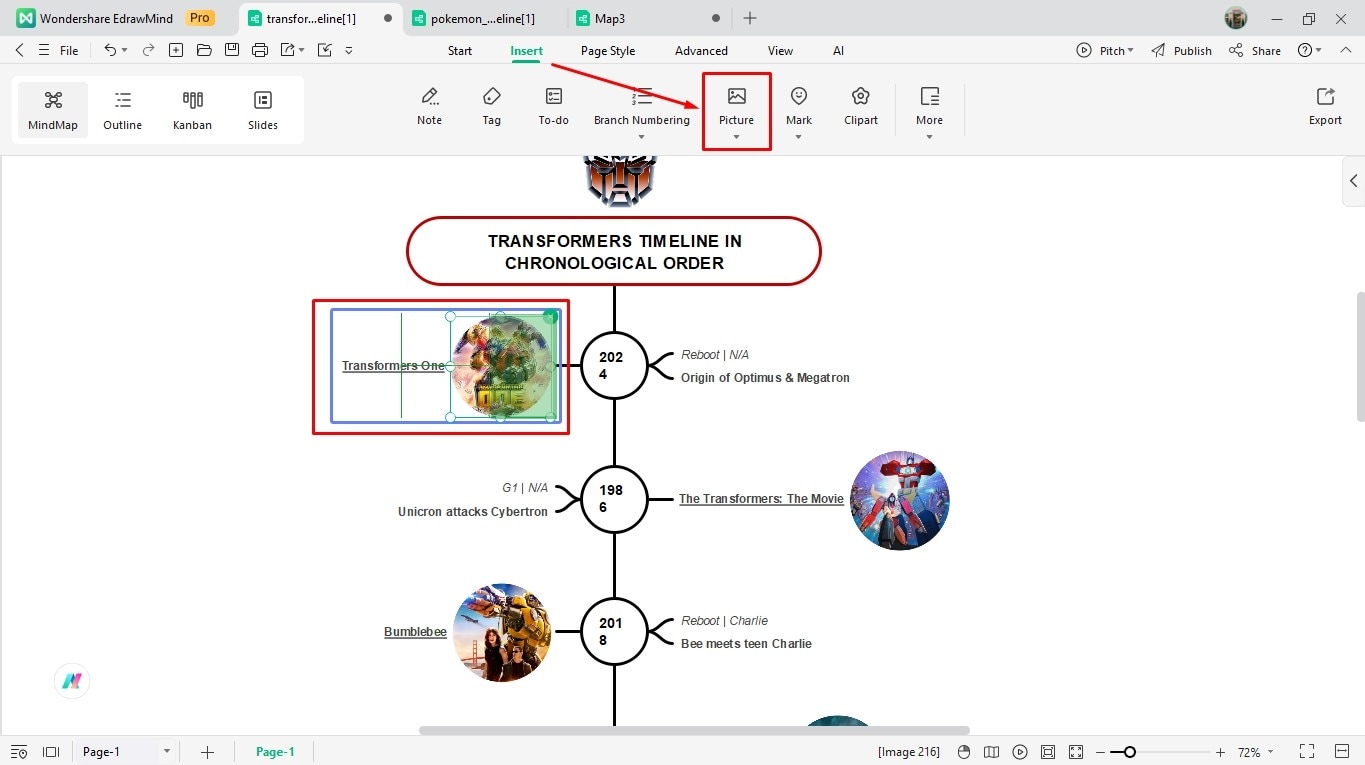Open the Start ribbon tab
Viewport: 1365px width, 765px height.
coord(460,50)
